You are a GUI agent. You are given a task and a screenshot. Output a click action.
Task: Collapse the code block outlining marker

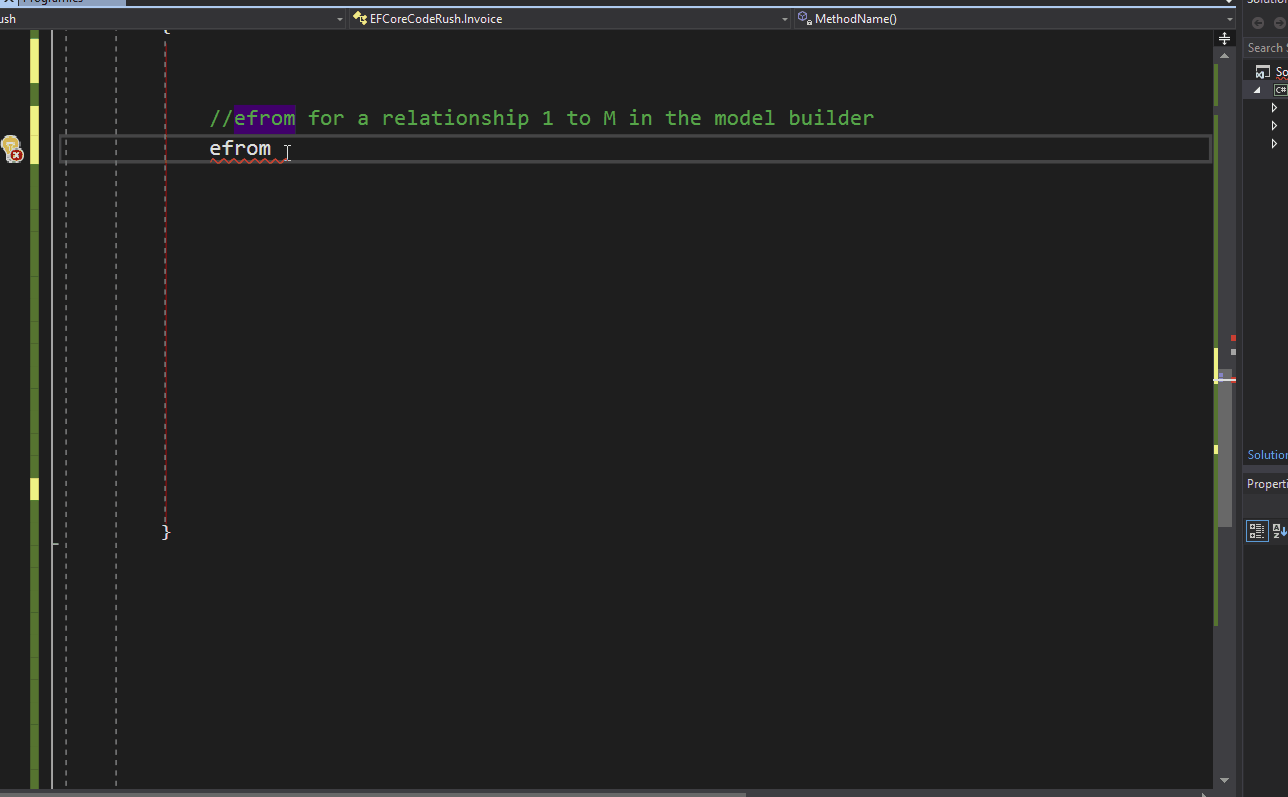[x=55, y=543]
